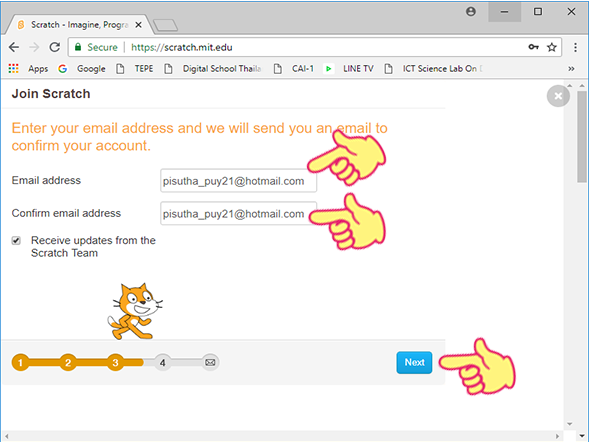Click the Next button

(x=414, y=362)
